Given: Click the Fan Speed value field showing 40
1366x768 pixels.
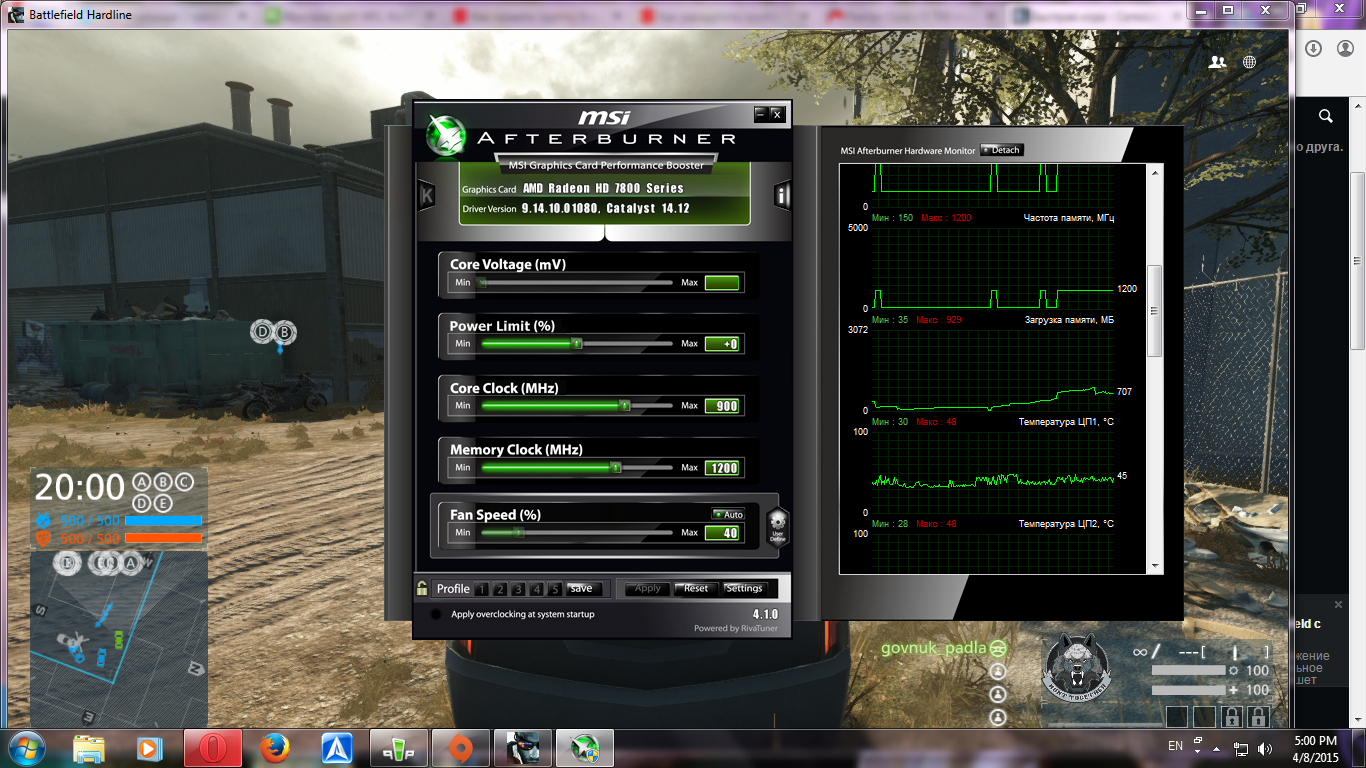Looking at the screenshot, I should [x=722, y=533].
